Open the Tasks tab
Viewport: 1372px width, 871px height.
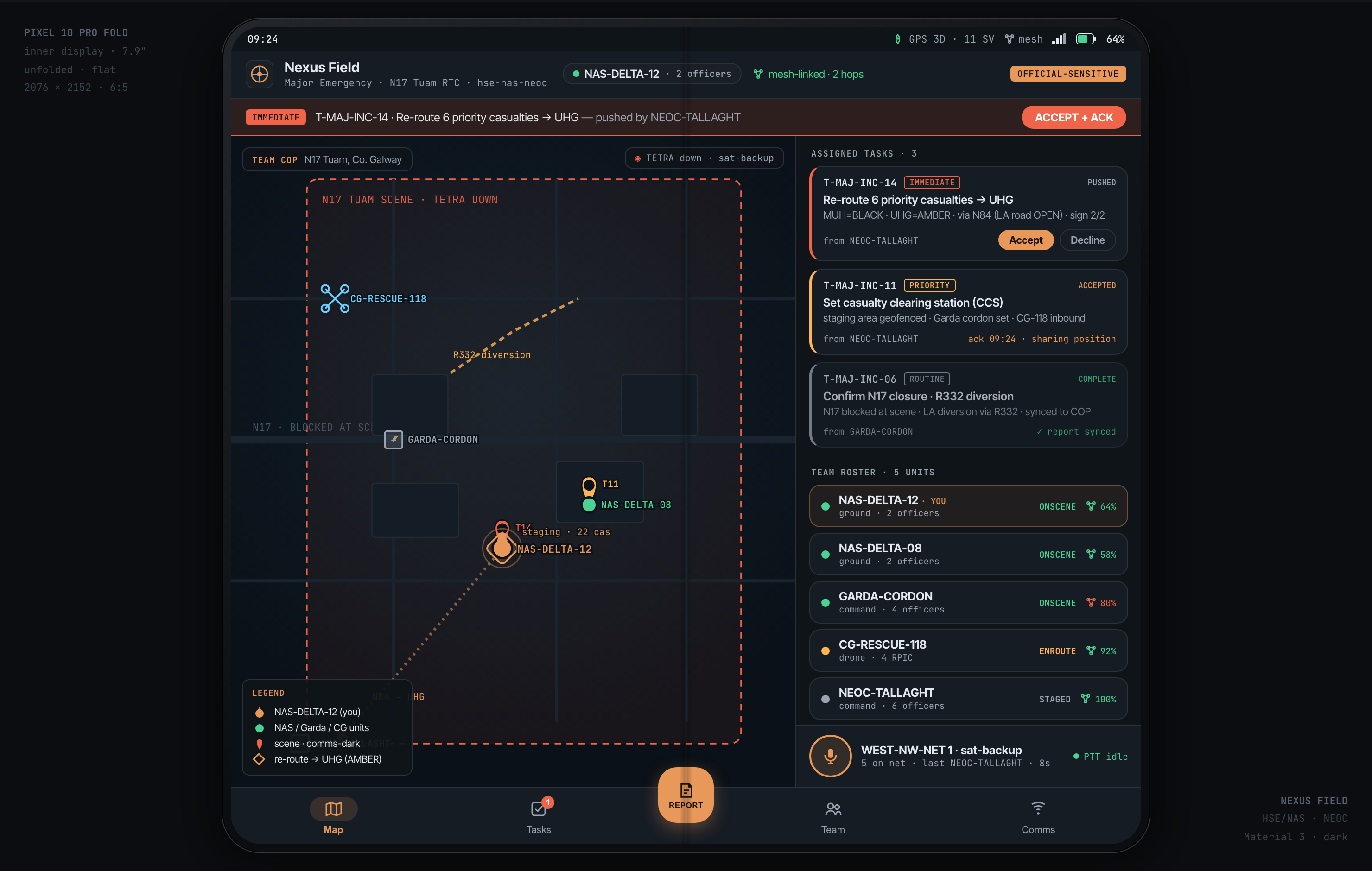click(539, 816)
